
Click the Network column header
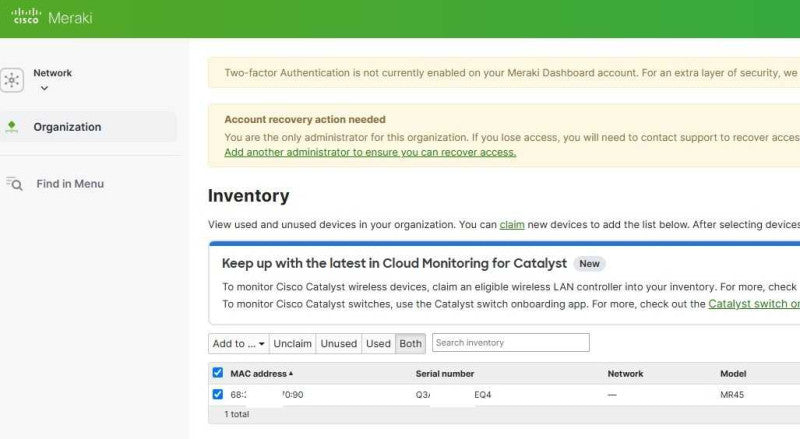pyautogui.click(x=625, y=374)
